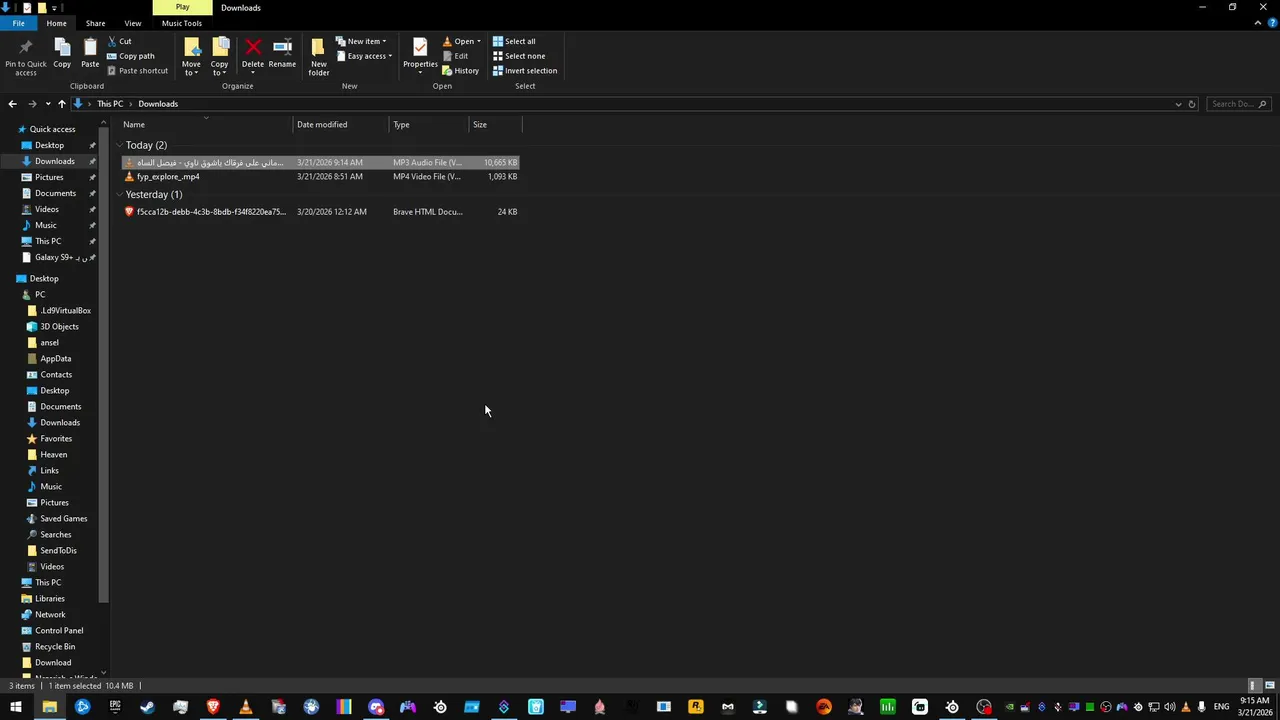Select the Brave HTML document file
1280x720 pixels.
(x=320, y=212)
